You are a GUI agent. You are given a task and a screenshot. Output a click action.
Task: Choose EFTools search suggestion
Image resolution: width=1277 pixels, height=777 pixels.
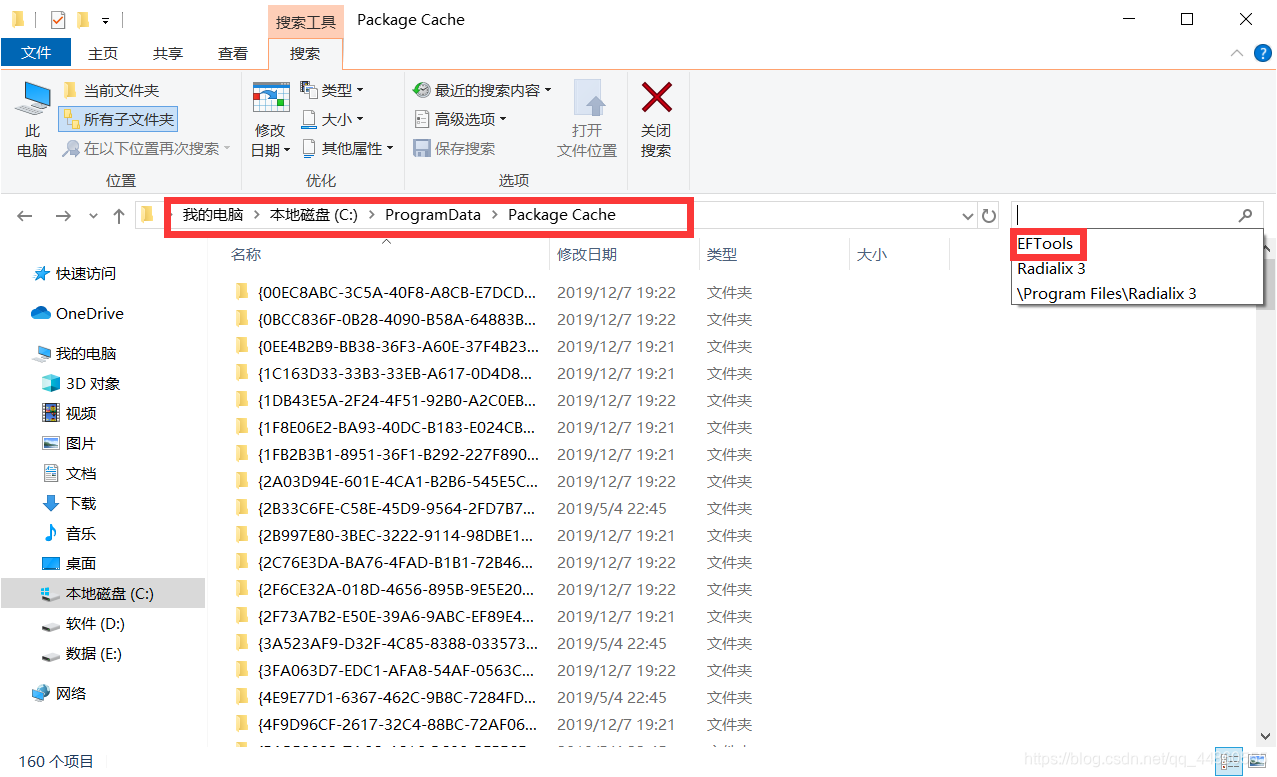tap(1045, 244)
